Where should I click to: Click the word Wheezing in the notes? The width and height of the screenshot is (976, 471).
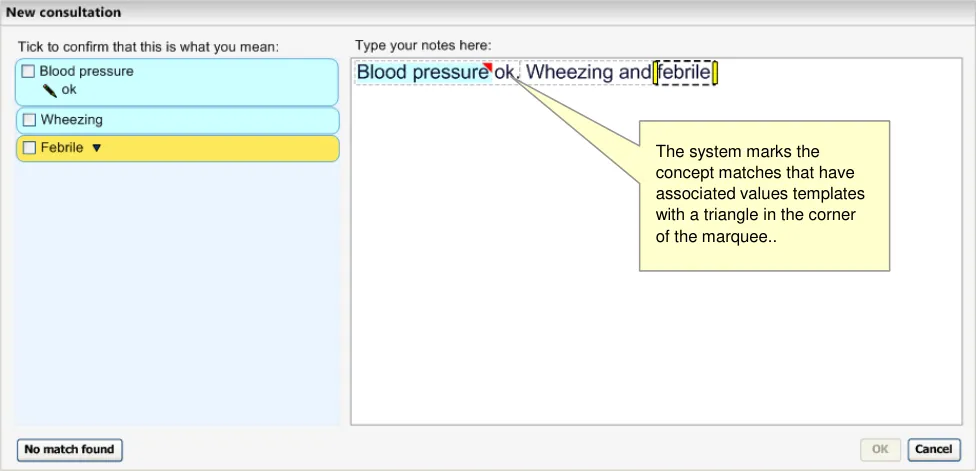(x=568, y=73)
